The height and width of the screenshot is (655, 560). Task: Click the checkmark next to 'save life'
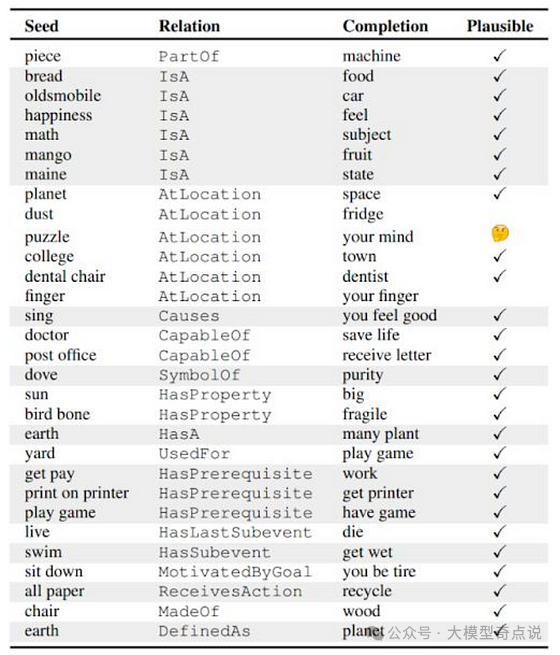(499, 335)
